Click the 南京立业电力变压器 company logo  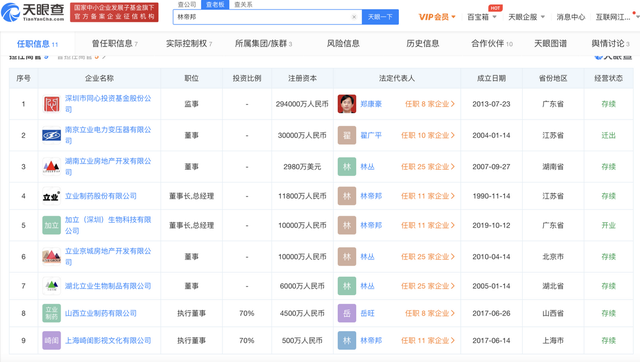click(51, 135)
